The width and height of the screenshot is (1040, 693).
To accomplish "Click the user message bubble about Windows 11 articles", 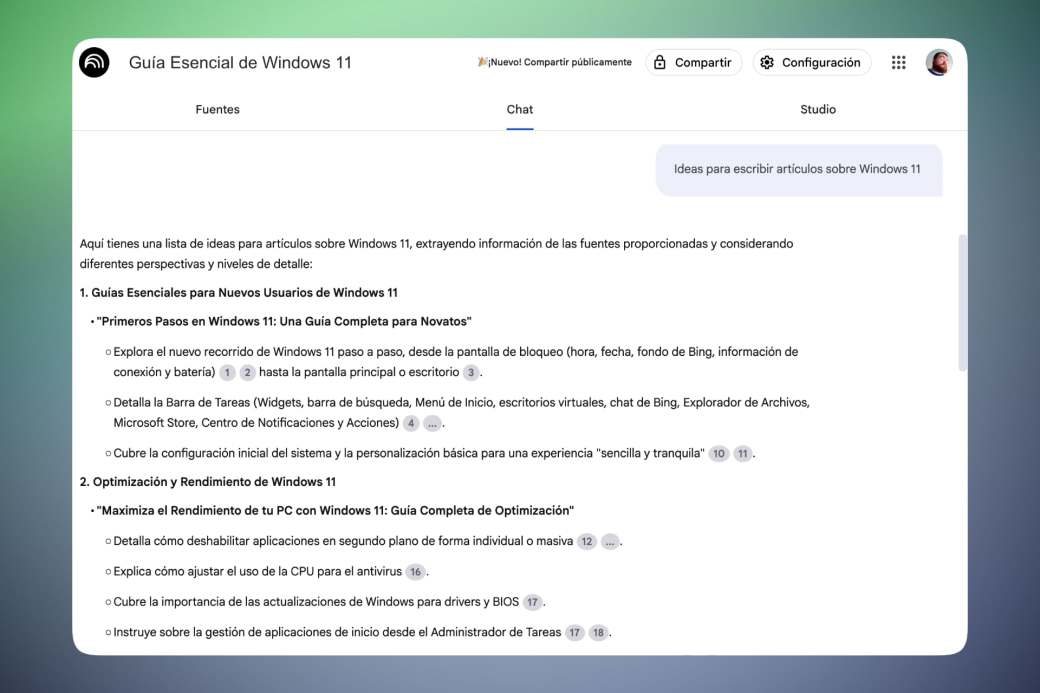I will [x=799, y=170].
